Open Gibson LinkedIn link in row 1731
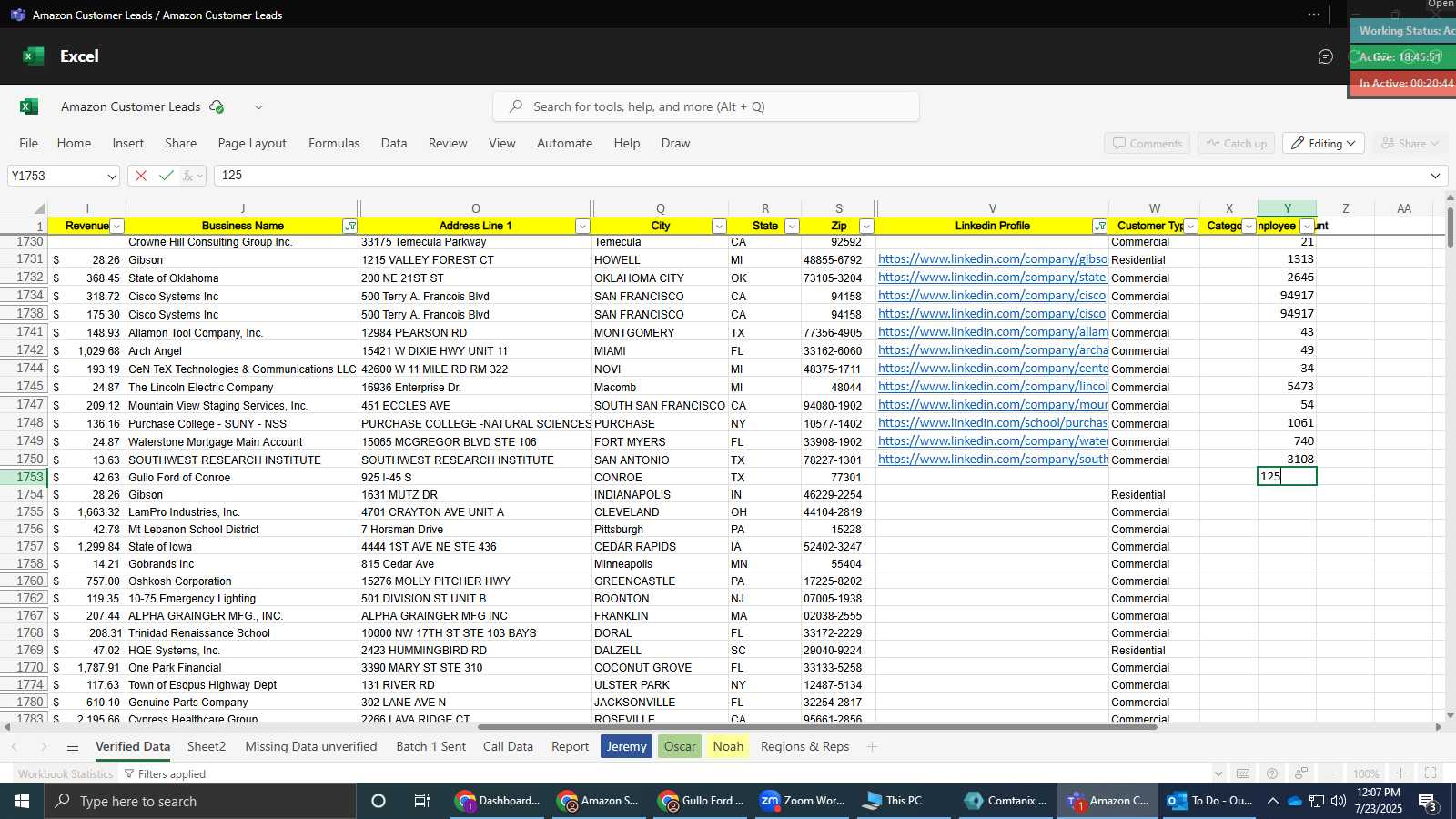Viewport: 1456px width, 819px height. coord(993,259)
